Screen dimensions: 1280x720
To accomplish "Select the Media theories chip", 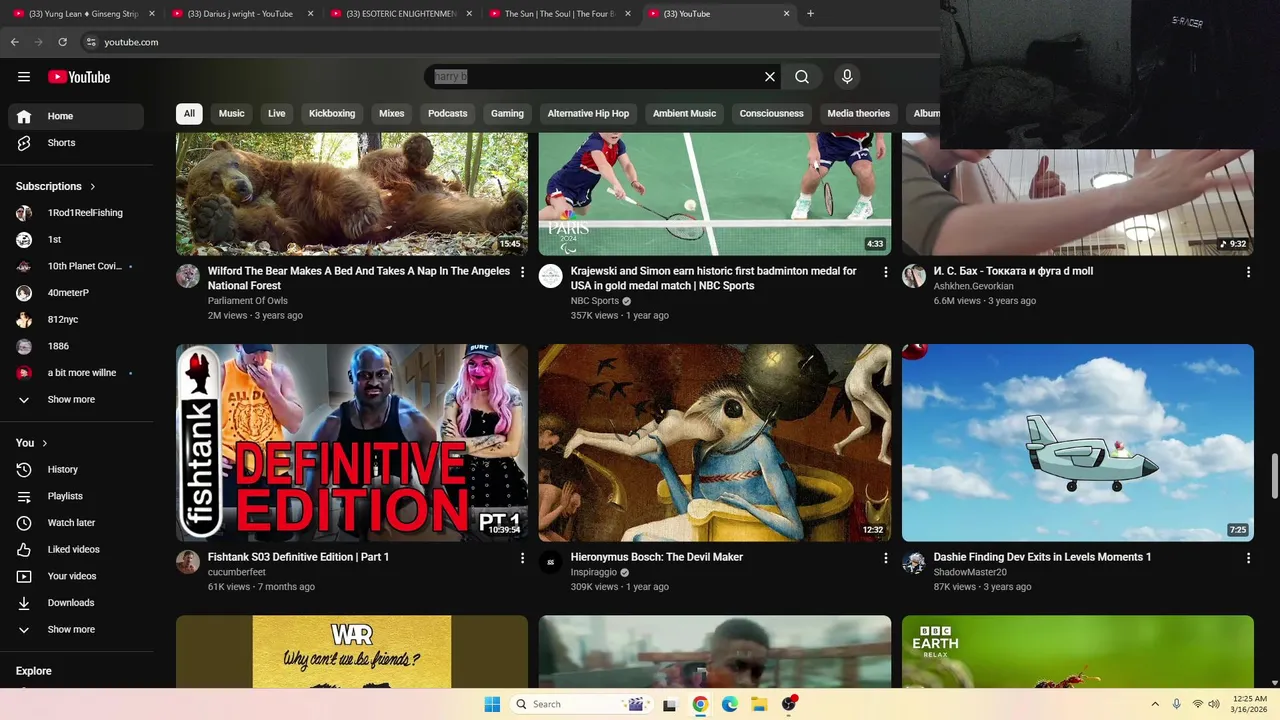I will click(858, 114).
